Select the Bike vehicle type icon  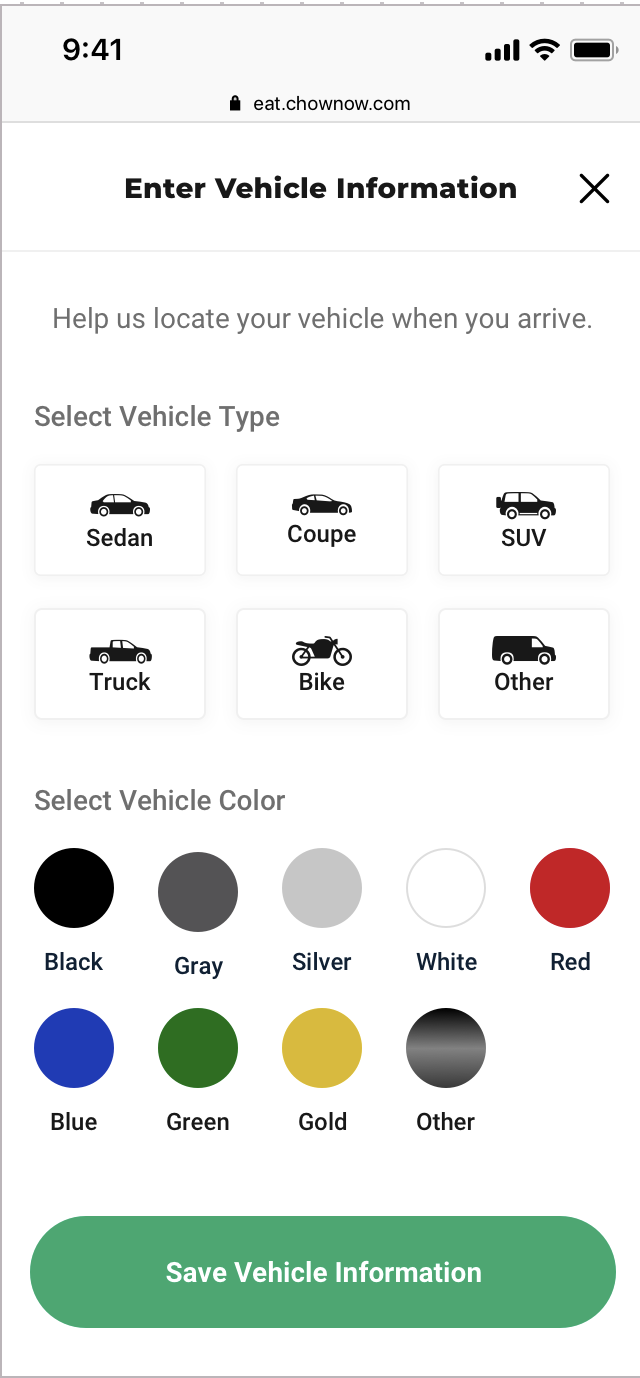pos(321,663)
